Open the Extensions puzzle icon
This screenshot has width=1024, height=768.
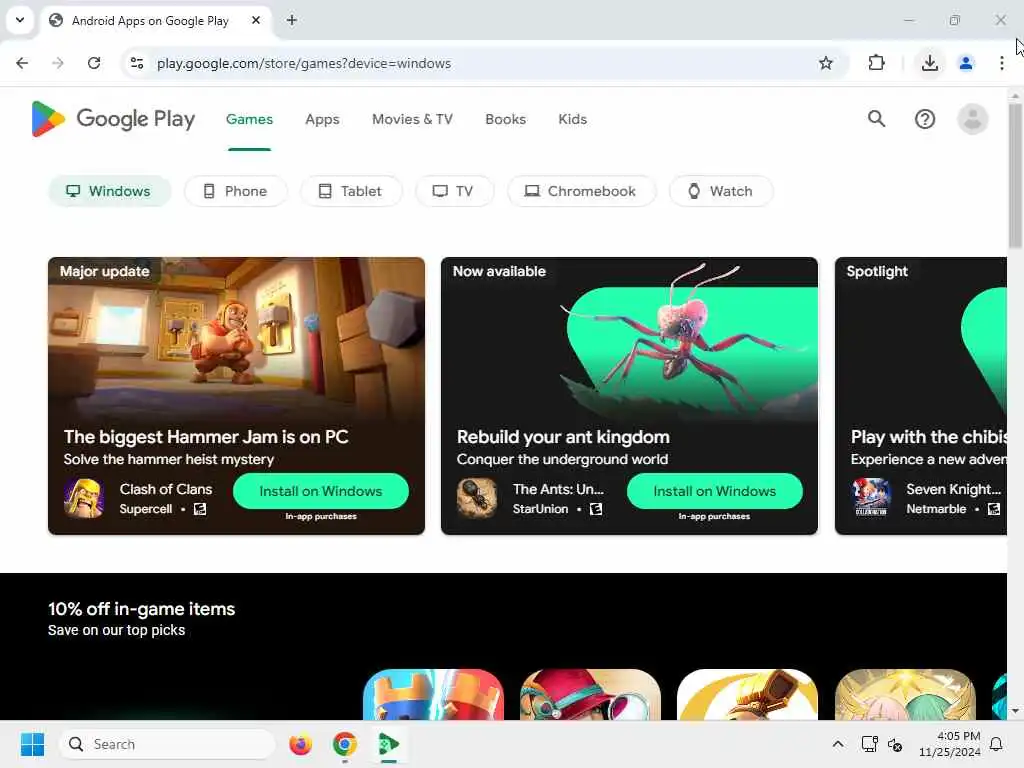876,63
